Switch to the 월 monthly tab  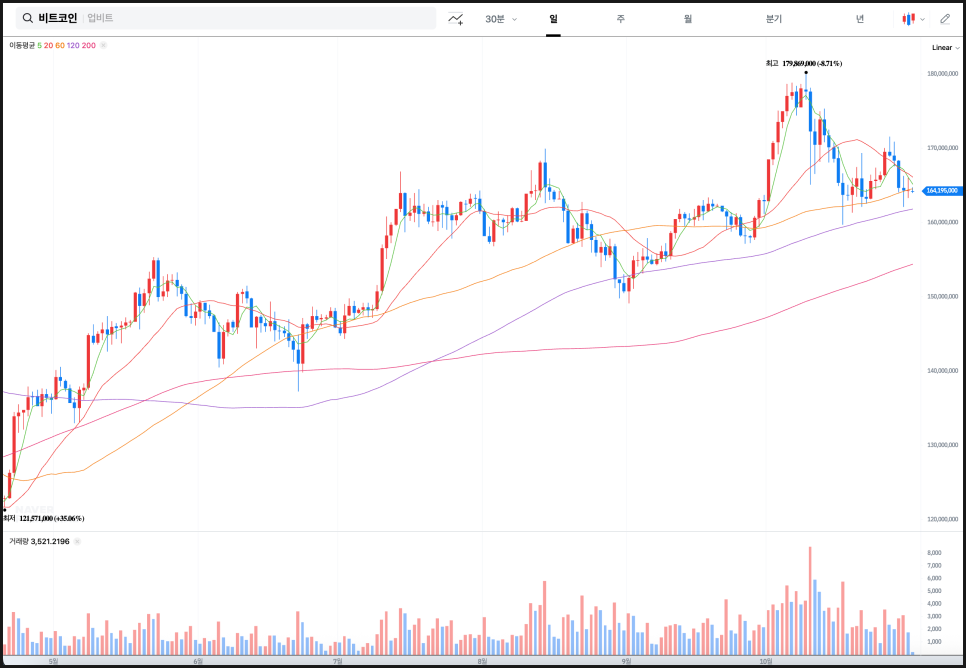pyautogui.click(x=688, y=18)
